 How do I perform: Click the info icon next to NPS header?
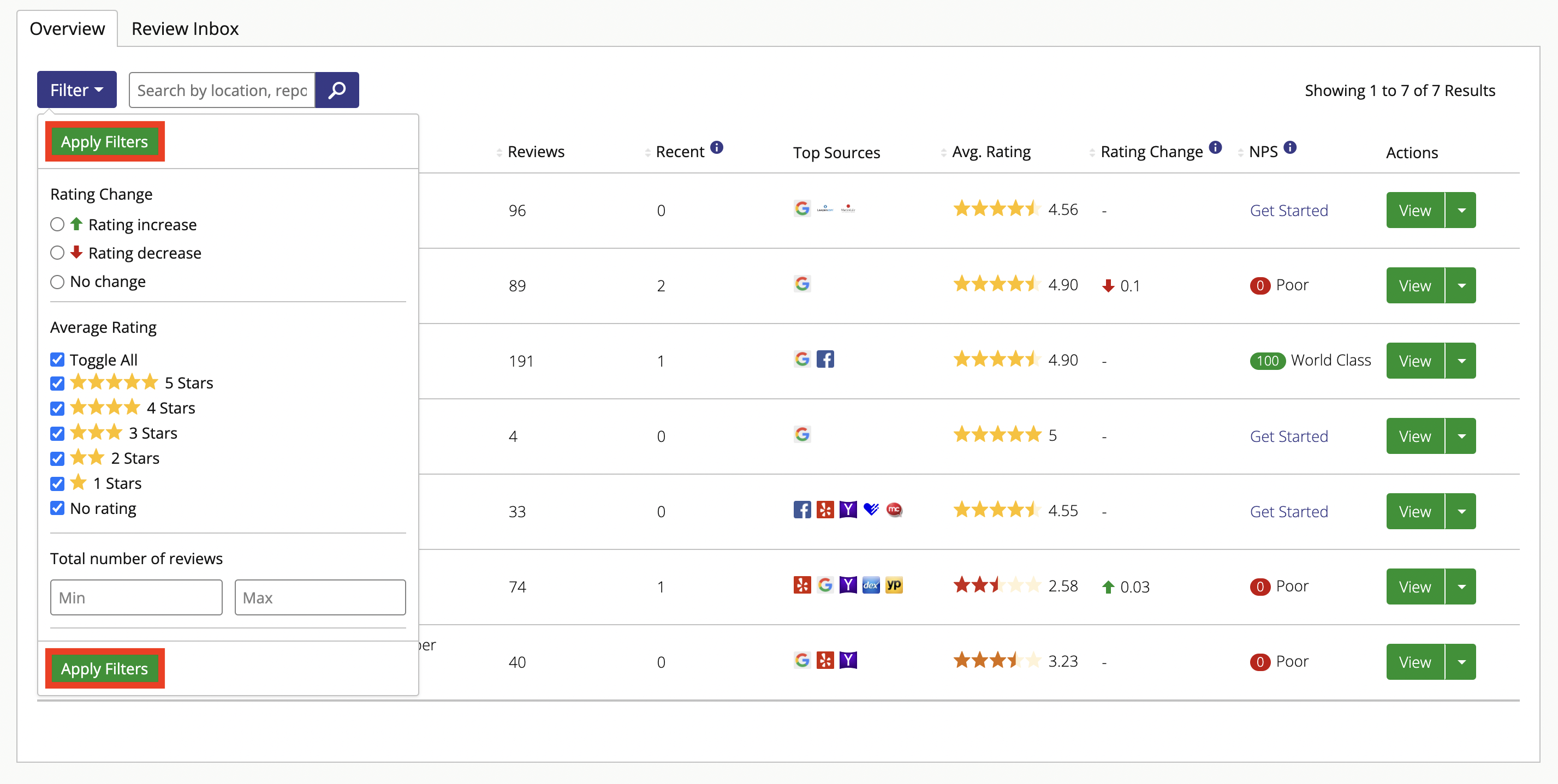(1290, 147)
